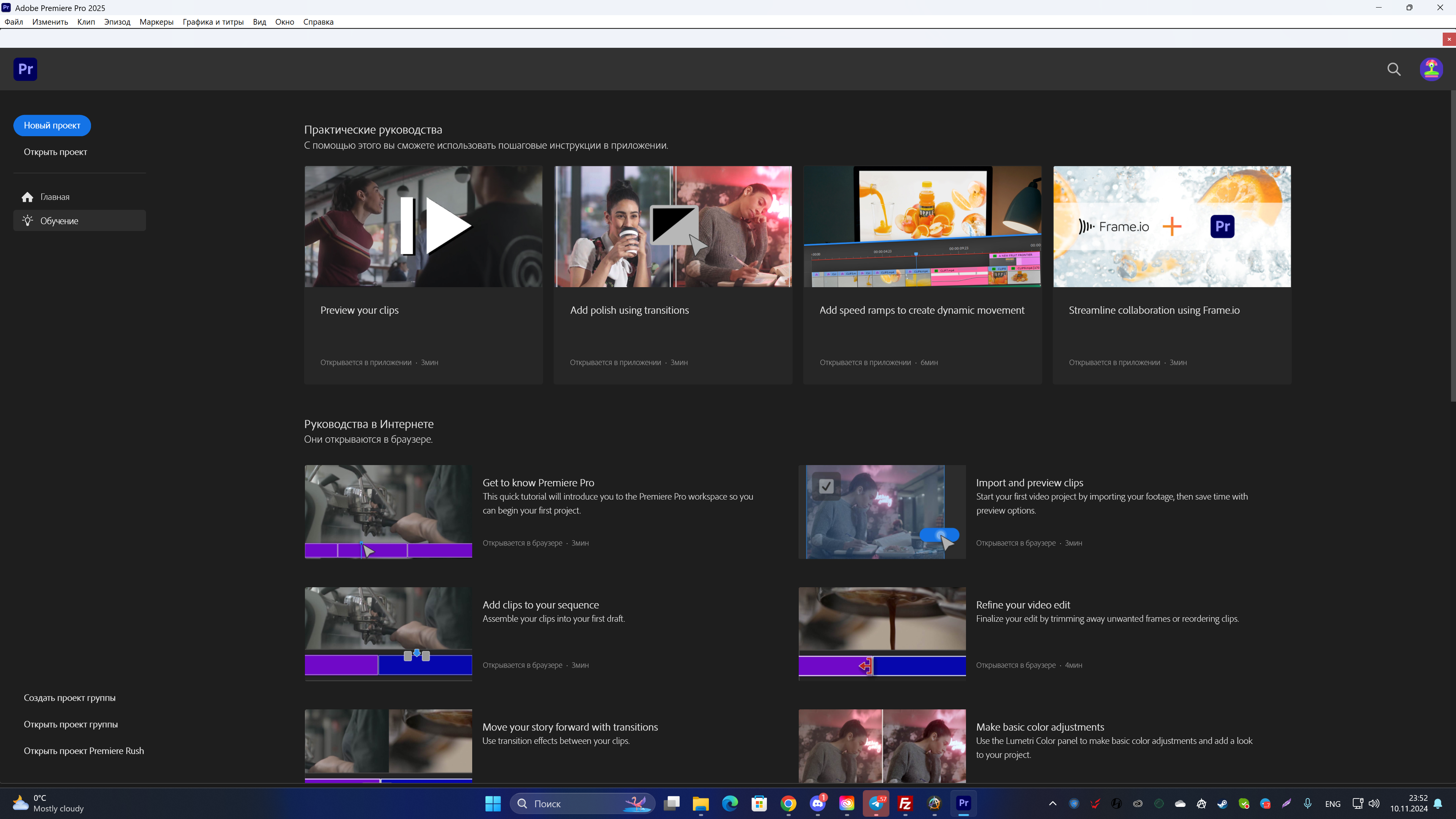Viewport: 1456px width, 819px height.
Task: Click the 6мин duration on speed ramps card
Action: (929, 363)
